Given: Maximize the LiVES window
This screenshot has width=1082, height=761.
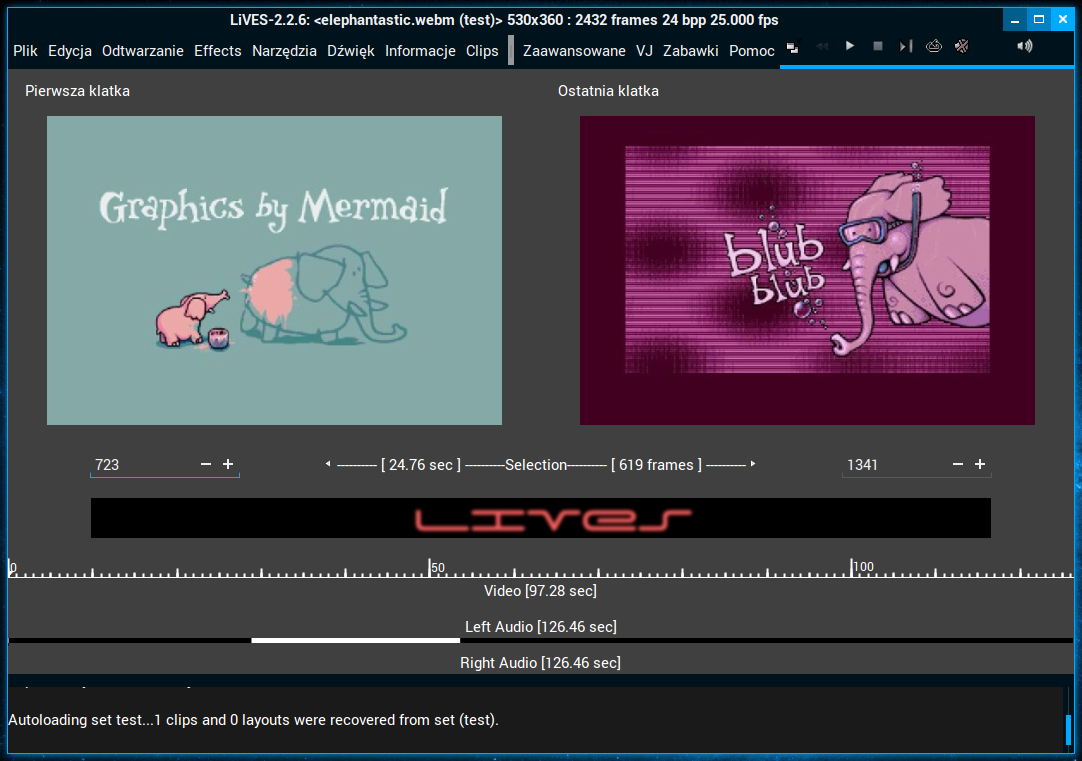Looking at the screenshot, I should (1039, 20).
